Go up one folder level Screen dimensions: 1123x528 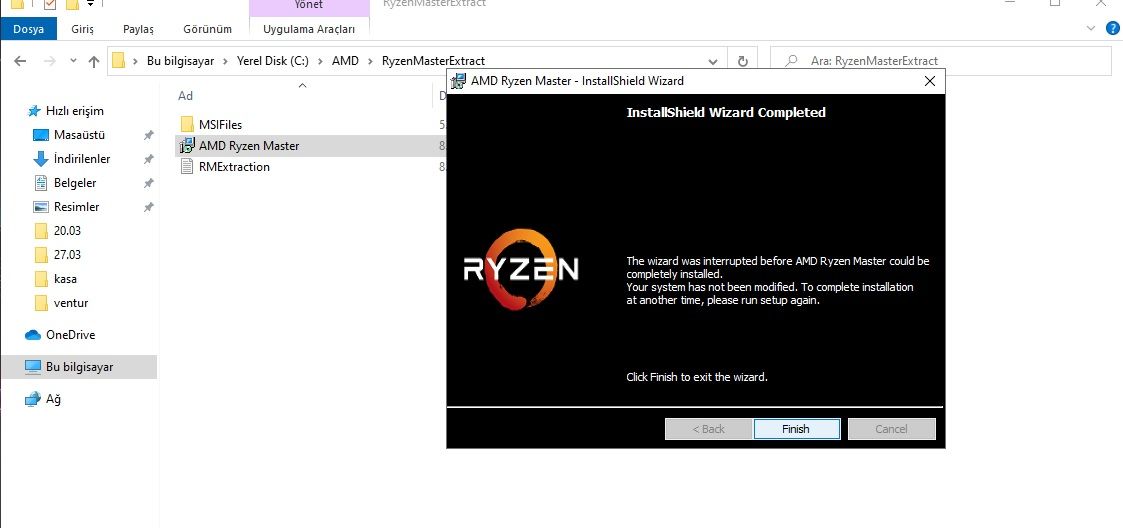pos(94,62)
